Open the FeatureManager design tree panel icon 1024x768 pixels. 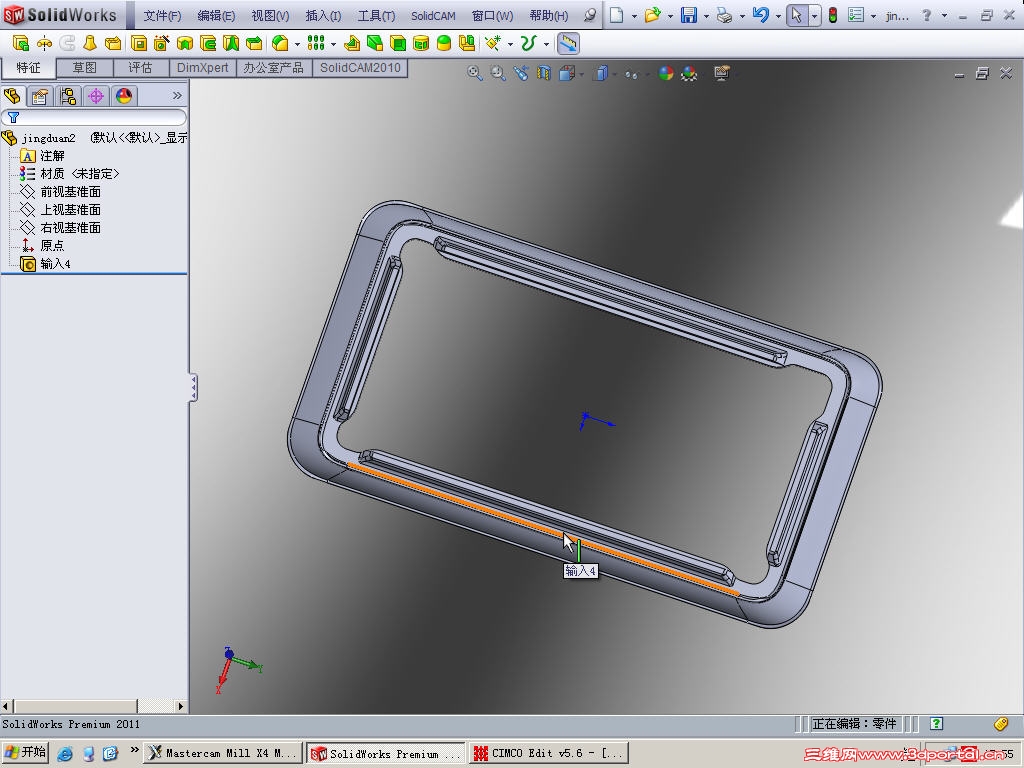click(13, 95)
